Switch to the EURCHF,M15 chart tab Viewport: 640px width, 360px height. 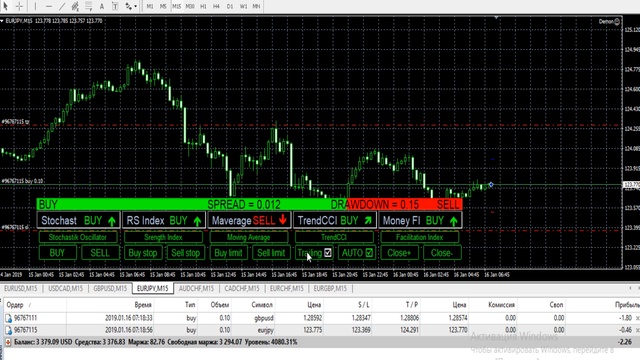coord(287,289)
